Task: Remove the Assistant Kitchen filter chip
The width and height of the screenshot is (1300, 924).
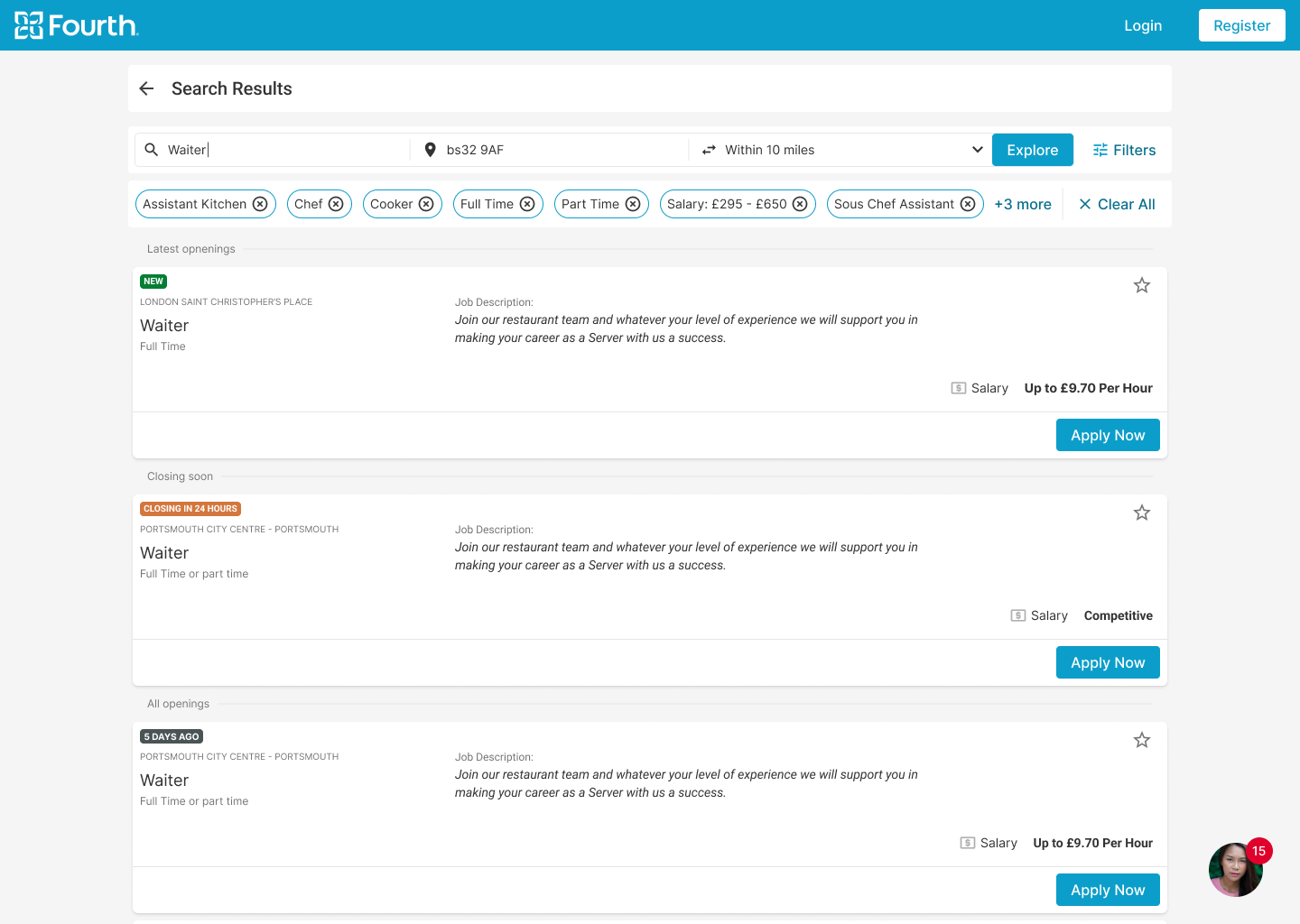Action: point(260,204)
